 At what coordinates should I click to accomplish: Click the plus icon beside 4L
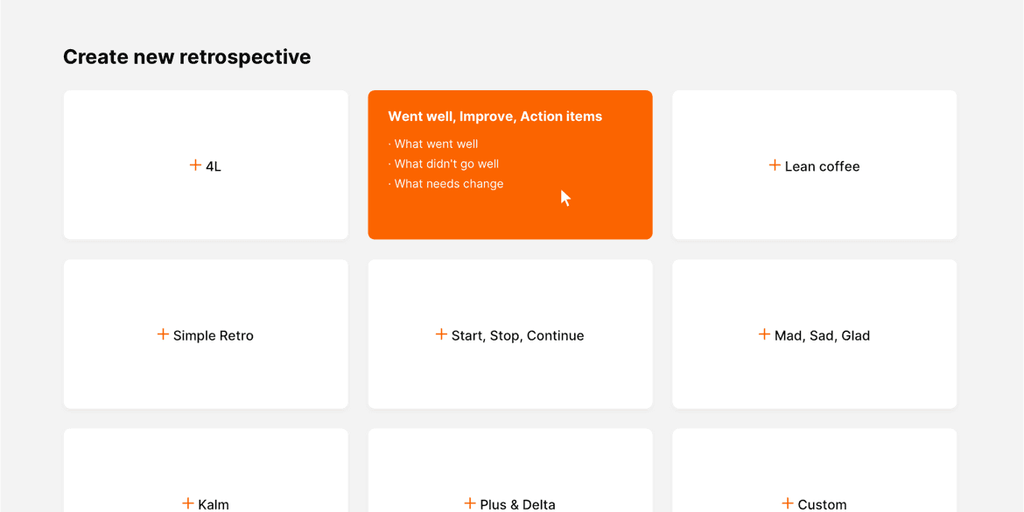pos(195,165)
